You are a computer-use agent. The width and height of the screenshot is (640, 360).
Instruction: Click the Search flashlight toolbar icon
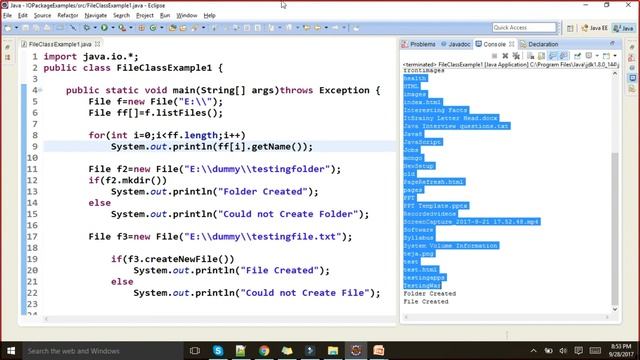pos(195,28)
